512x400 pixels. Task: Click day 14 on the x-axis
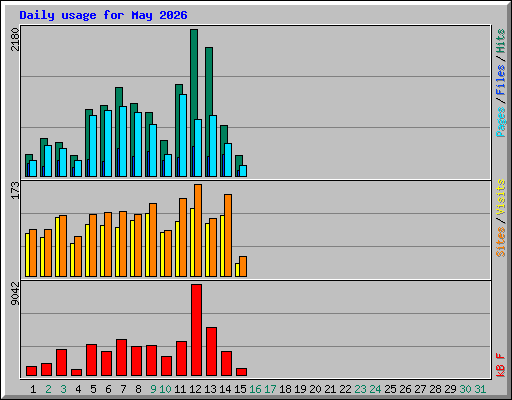pos(225,389)
